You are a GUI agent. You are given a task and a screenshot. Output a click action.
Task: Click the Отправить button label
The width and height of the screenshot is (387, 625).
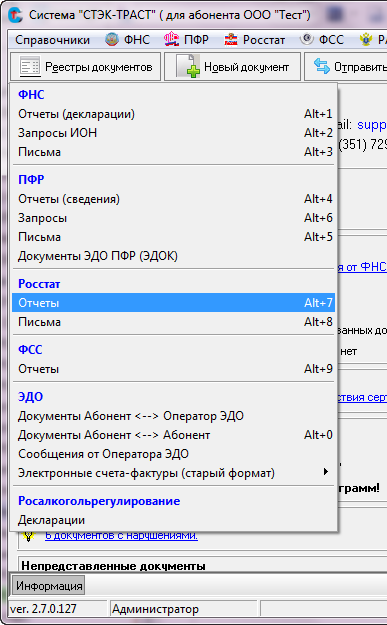click(360, 67)
